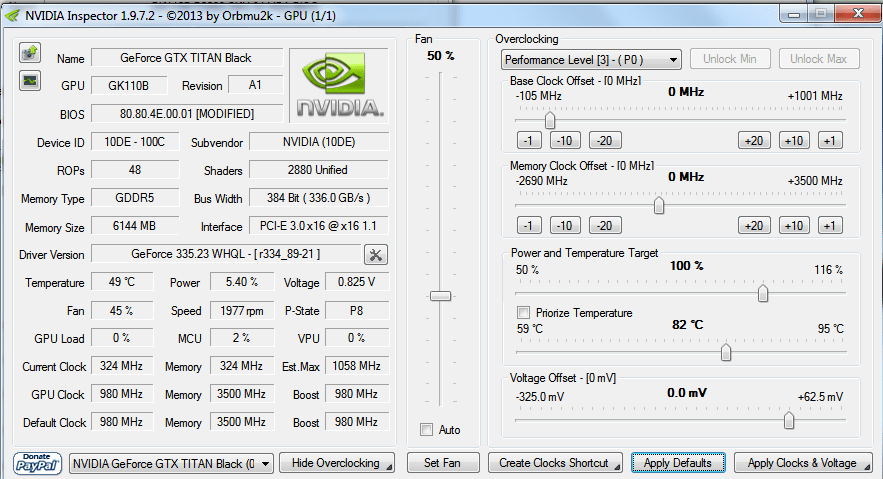Click the Est.Max value 1058 MHz
The image size is (883, 479).
tap(356, 366)
